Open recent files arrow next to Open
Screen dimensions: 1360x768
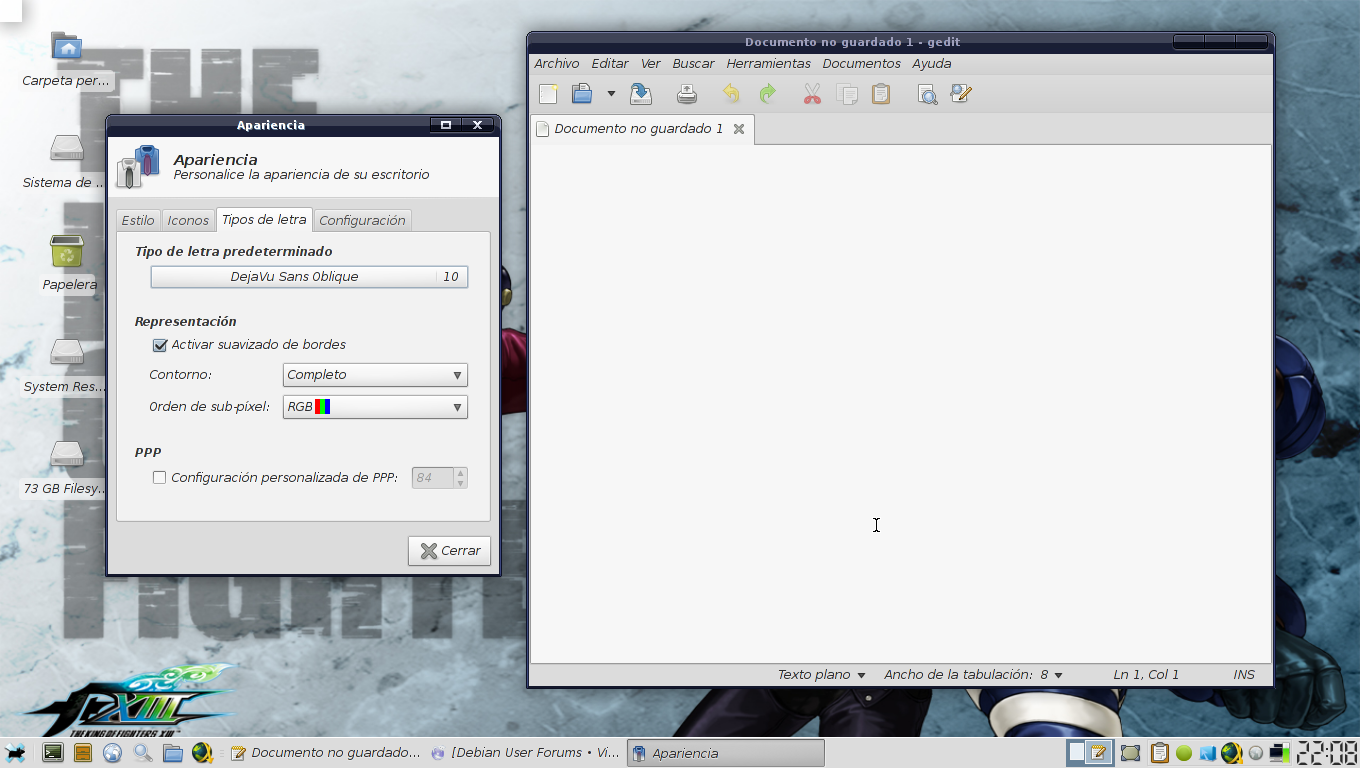[x=611, y=94]
